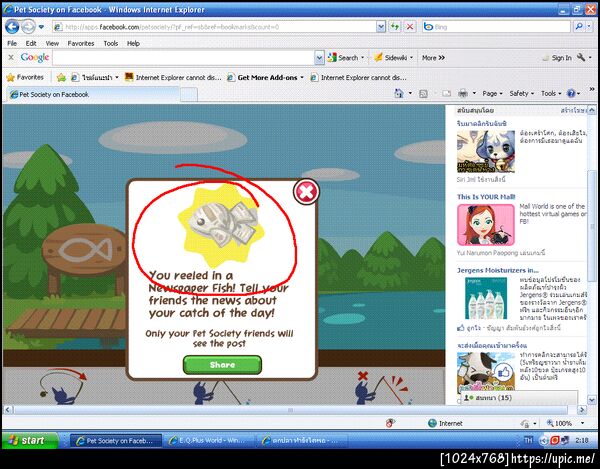Screen dimensions: 600x469
Task: Click the Read Mail icon
Action: (x=446, y=93)
